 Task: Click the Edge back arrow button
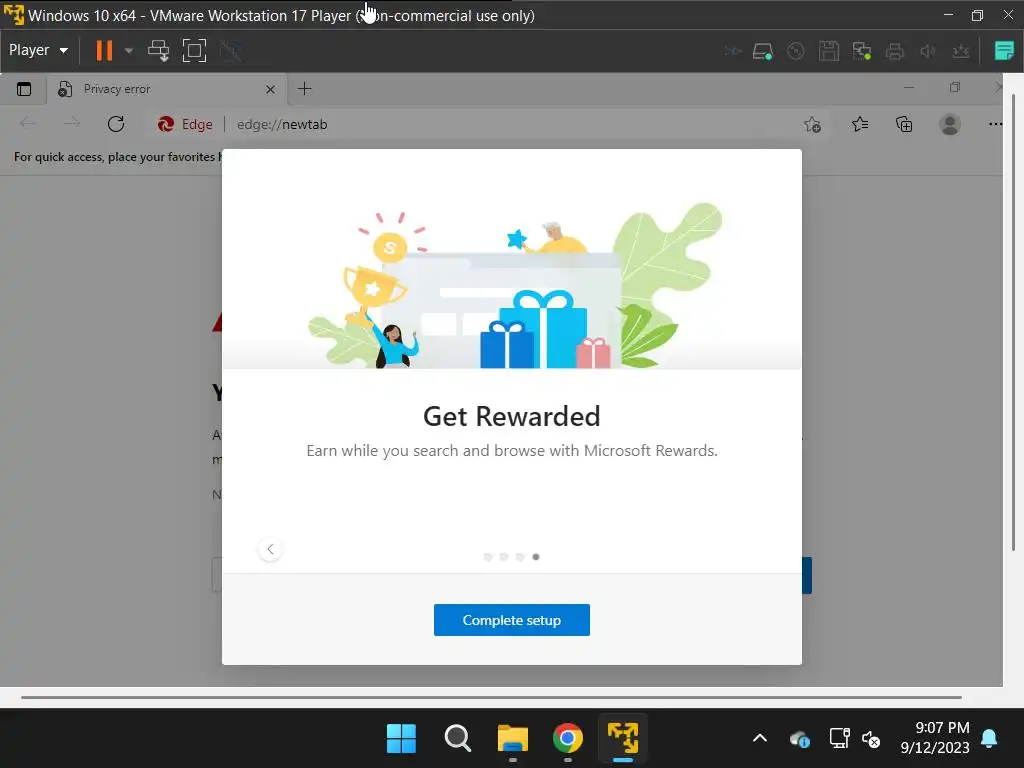27,124
